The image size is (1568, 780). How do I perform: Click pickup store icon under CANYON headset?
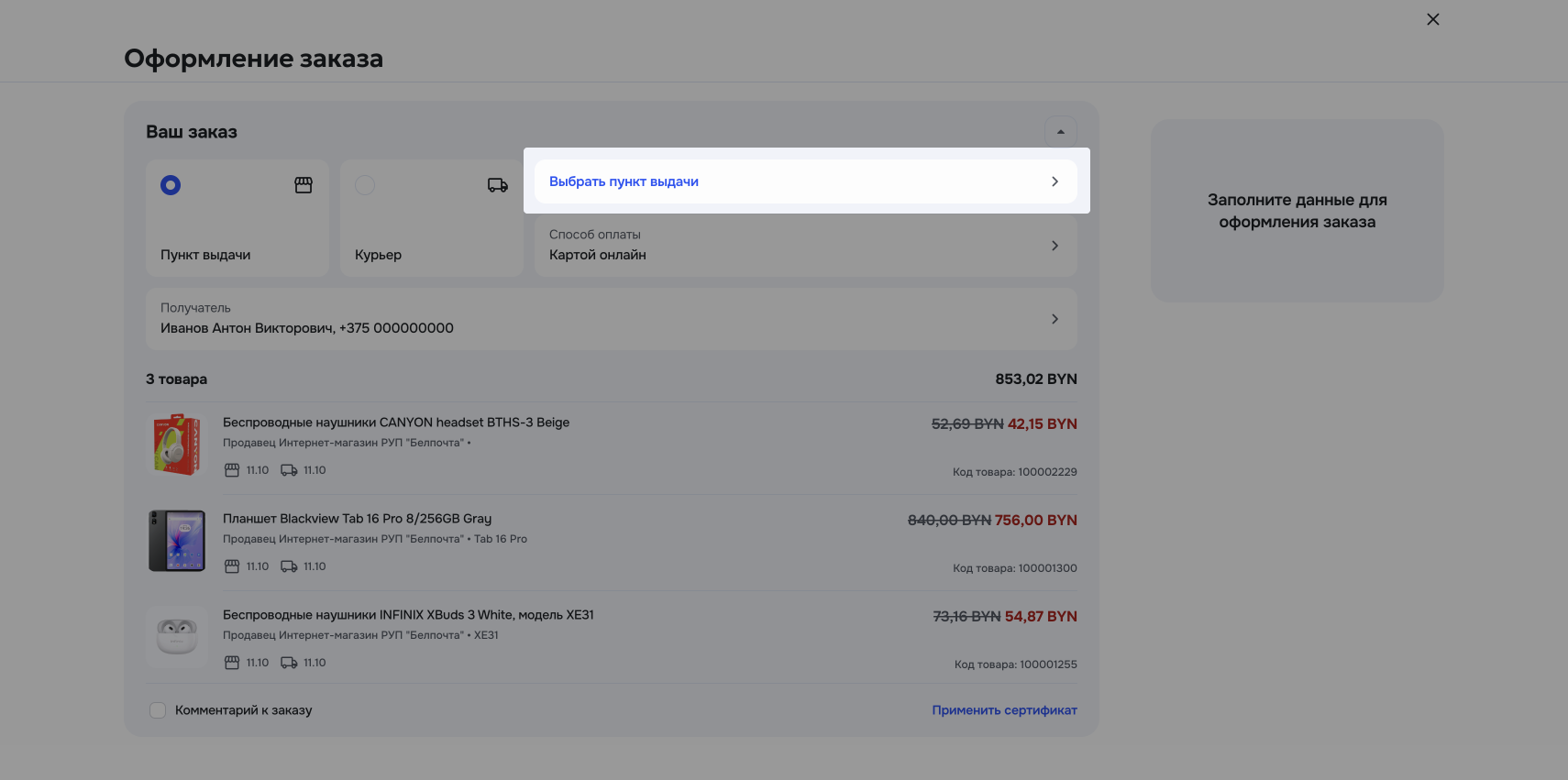(x=232, y=470)
